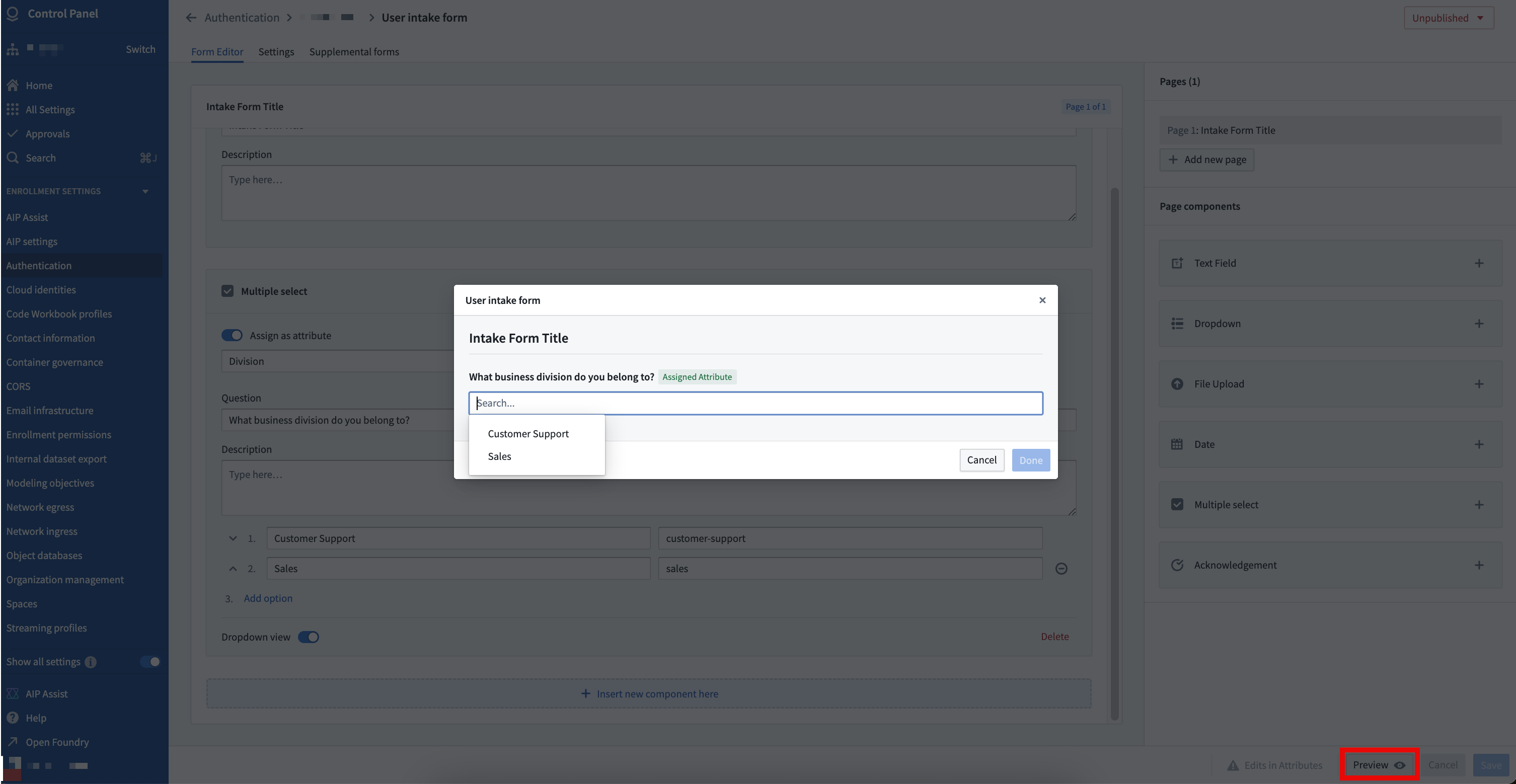Click the Text Field component icon
Viewport: 1516px width, 784px height.
click(x=1177, y=263)
